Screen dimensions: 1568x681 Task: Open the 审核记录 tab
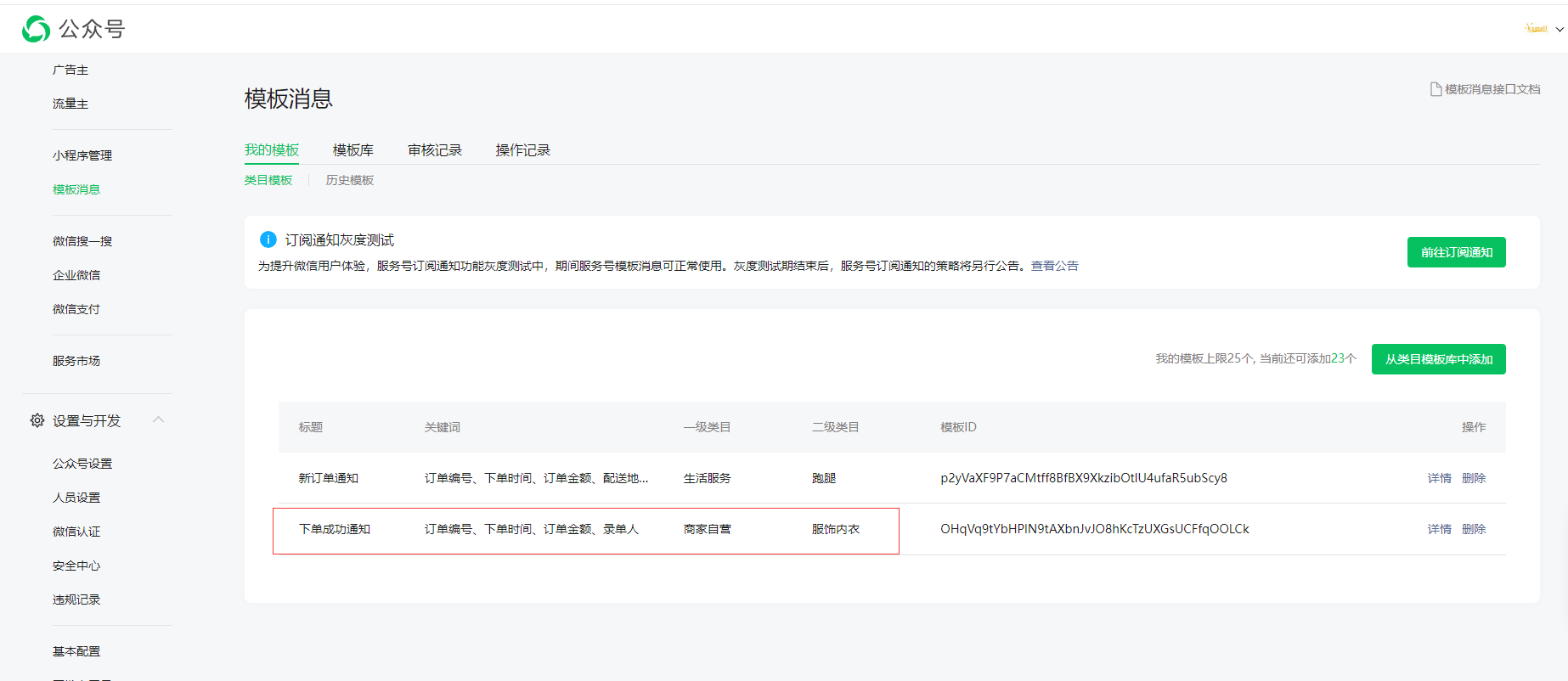(434, 150)
